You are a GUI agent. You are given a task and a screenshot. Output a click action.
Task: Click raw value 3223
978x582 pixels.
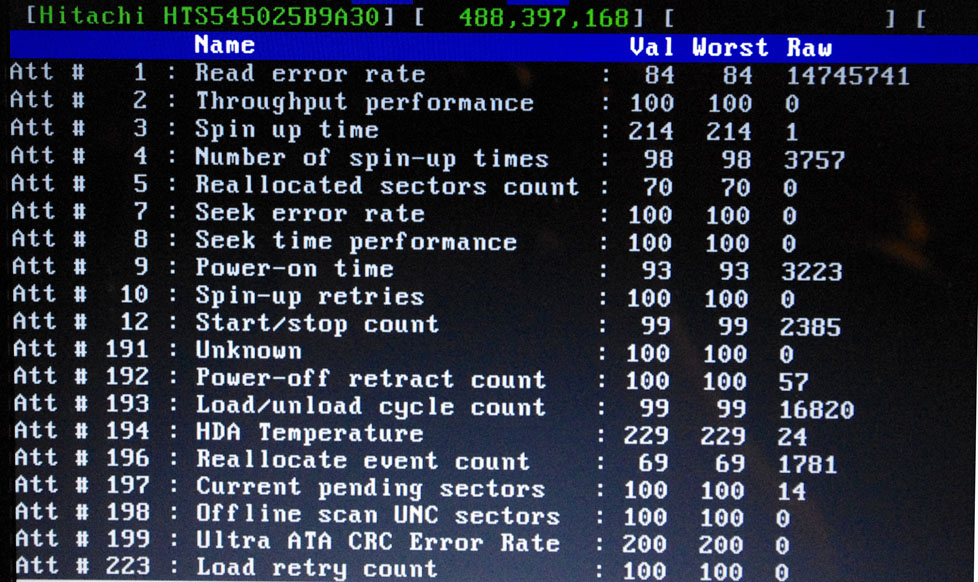812,271
